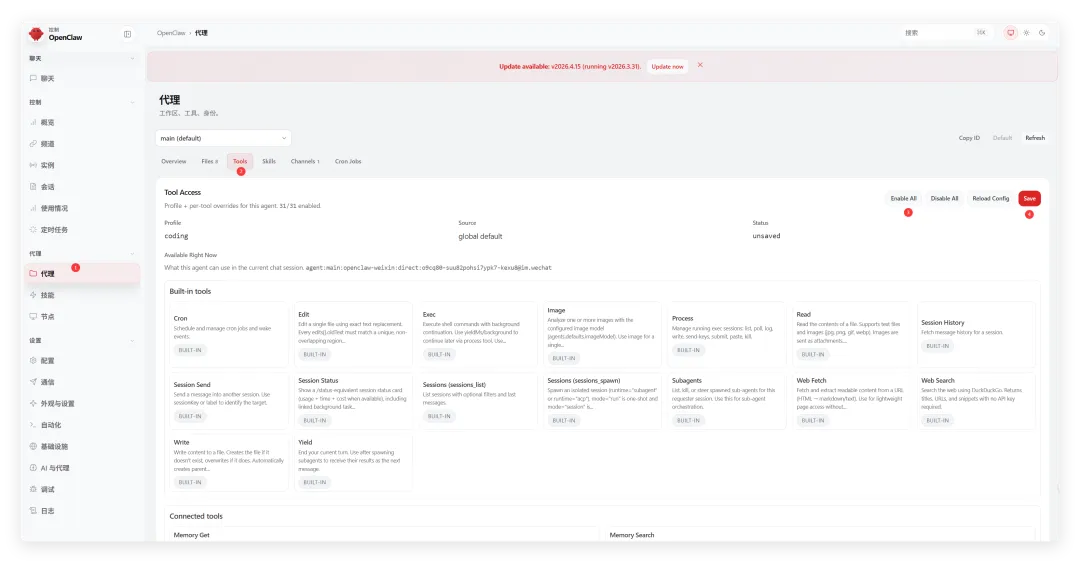This screenshot has width=1080, height=562.
Task: Click the red Save button
Action: pyautogui.click(x=1029, y=198)
